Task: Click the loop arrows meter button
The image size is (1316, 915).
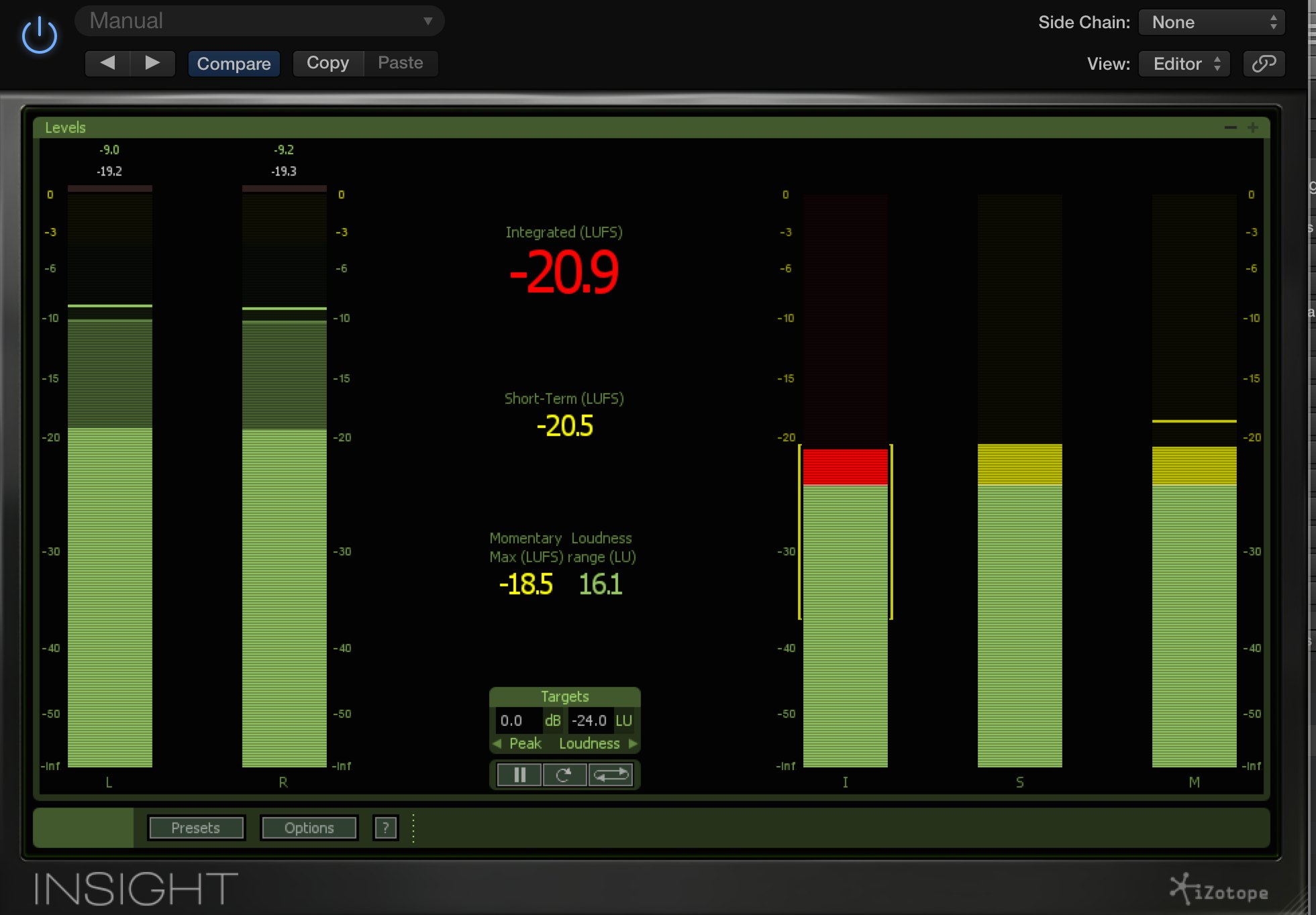Action: (x=611, y=775)
